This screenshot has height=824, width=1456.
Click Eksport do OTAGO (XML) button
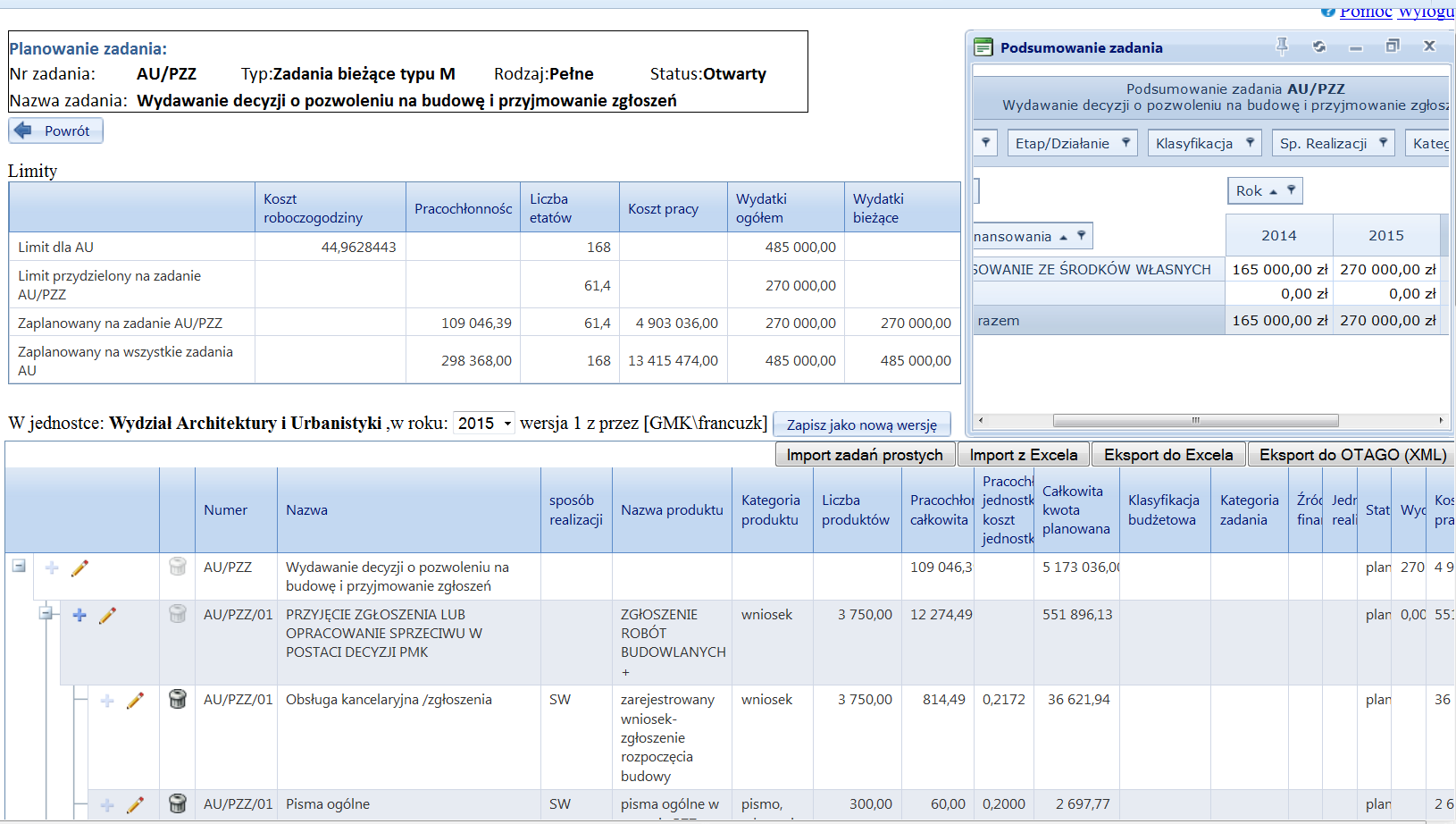pyautogui.click(x=1352, y=455)
